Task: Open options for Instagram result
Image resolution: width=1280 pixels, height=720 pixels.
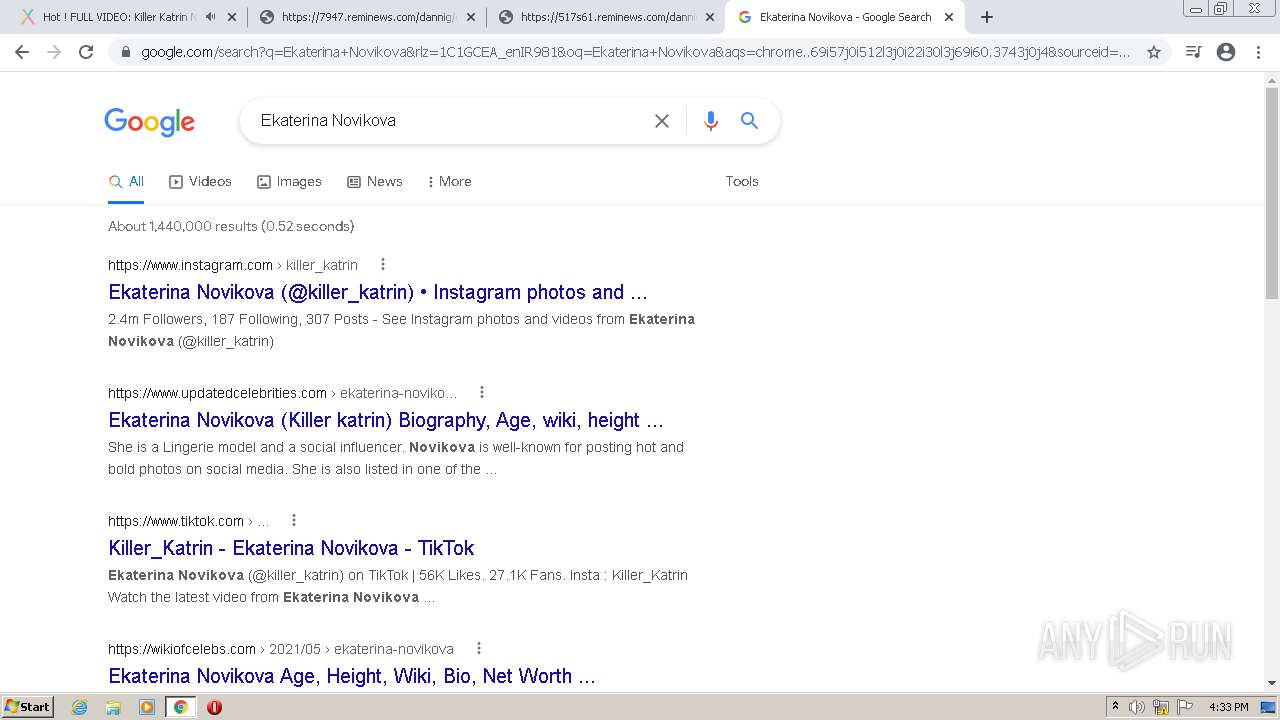Action: tap(383, 265)
